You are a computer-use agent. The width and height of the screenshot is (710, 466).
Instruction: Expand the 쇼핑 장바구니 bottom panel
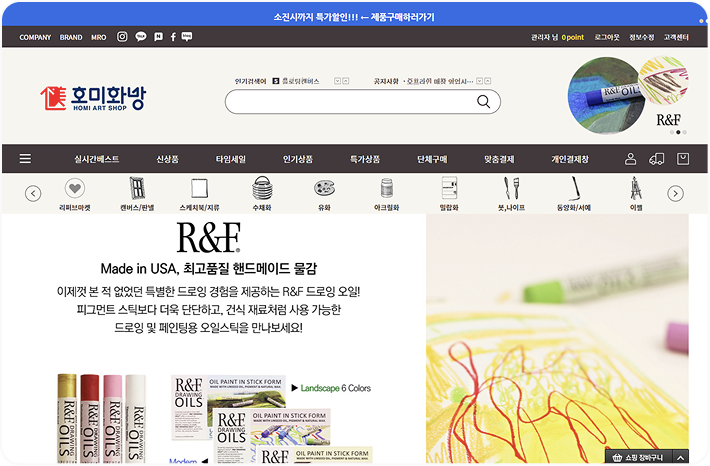coord(649,457)
